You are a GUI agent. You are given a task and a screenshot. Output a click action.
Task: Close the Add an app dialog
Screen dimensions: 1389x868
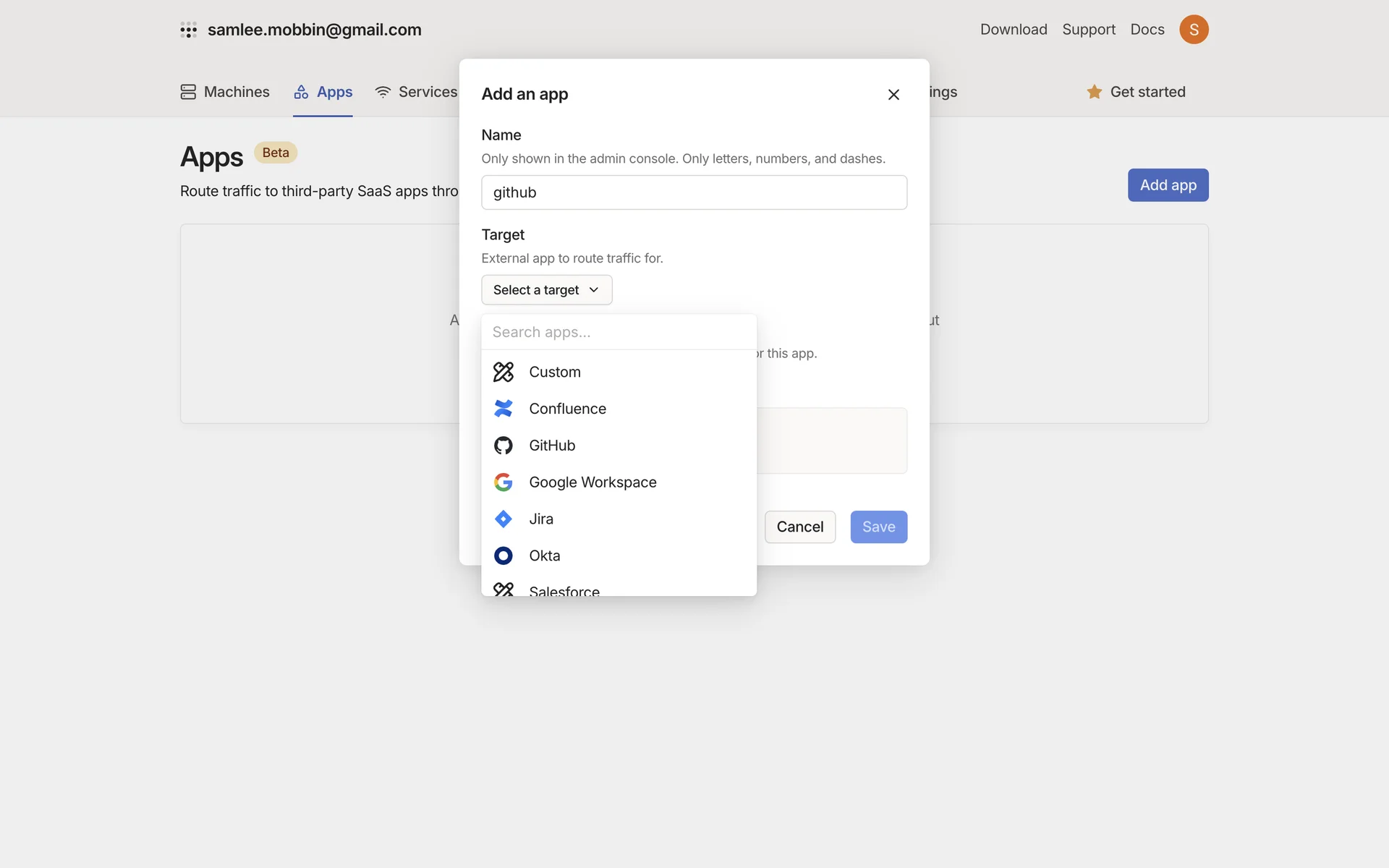[893, 95]
